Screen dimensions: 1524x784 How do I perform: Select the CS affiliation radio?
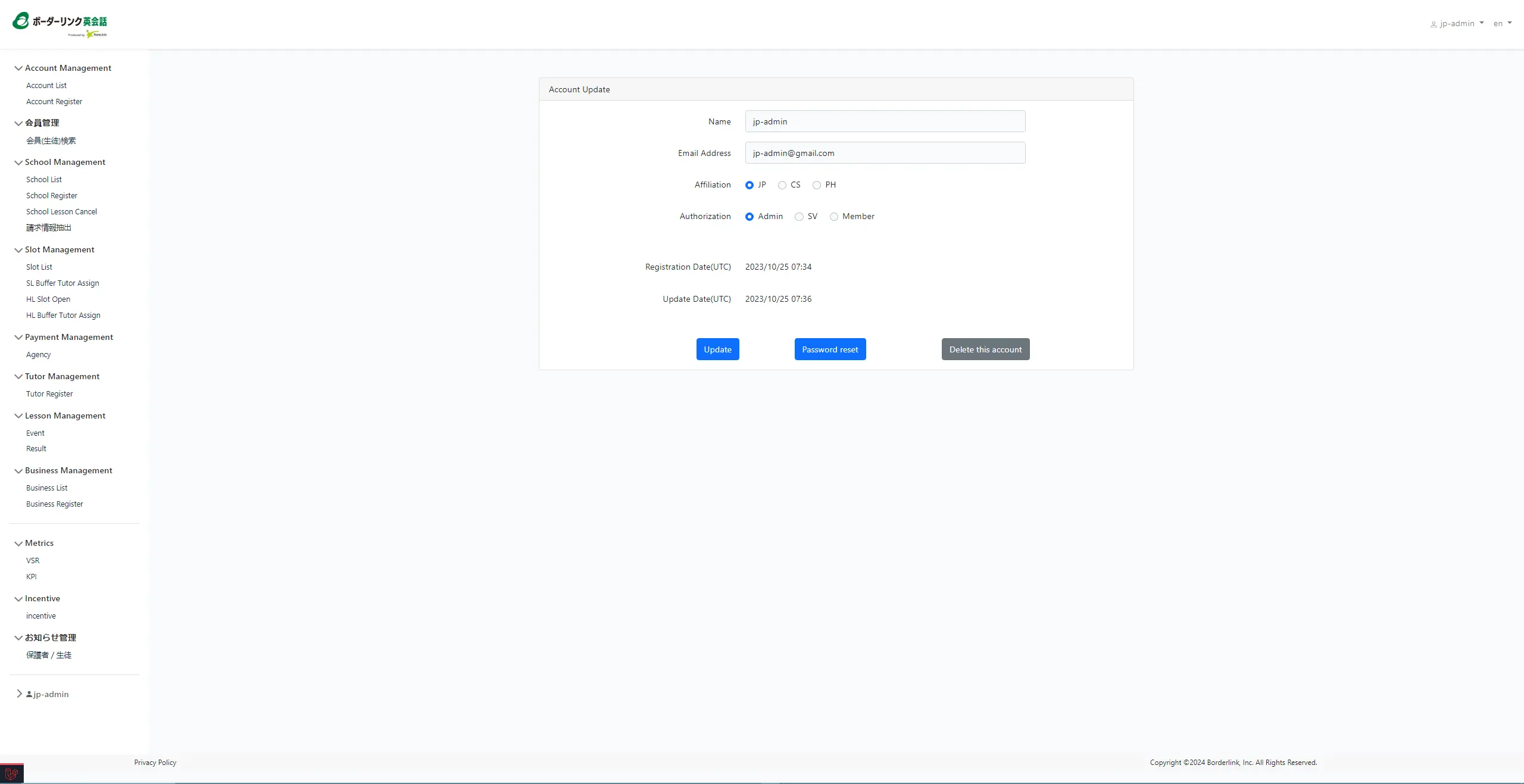[x=782, y=185]
